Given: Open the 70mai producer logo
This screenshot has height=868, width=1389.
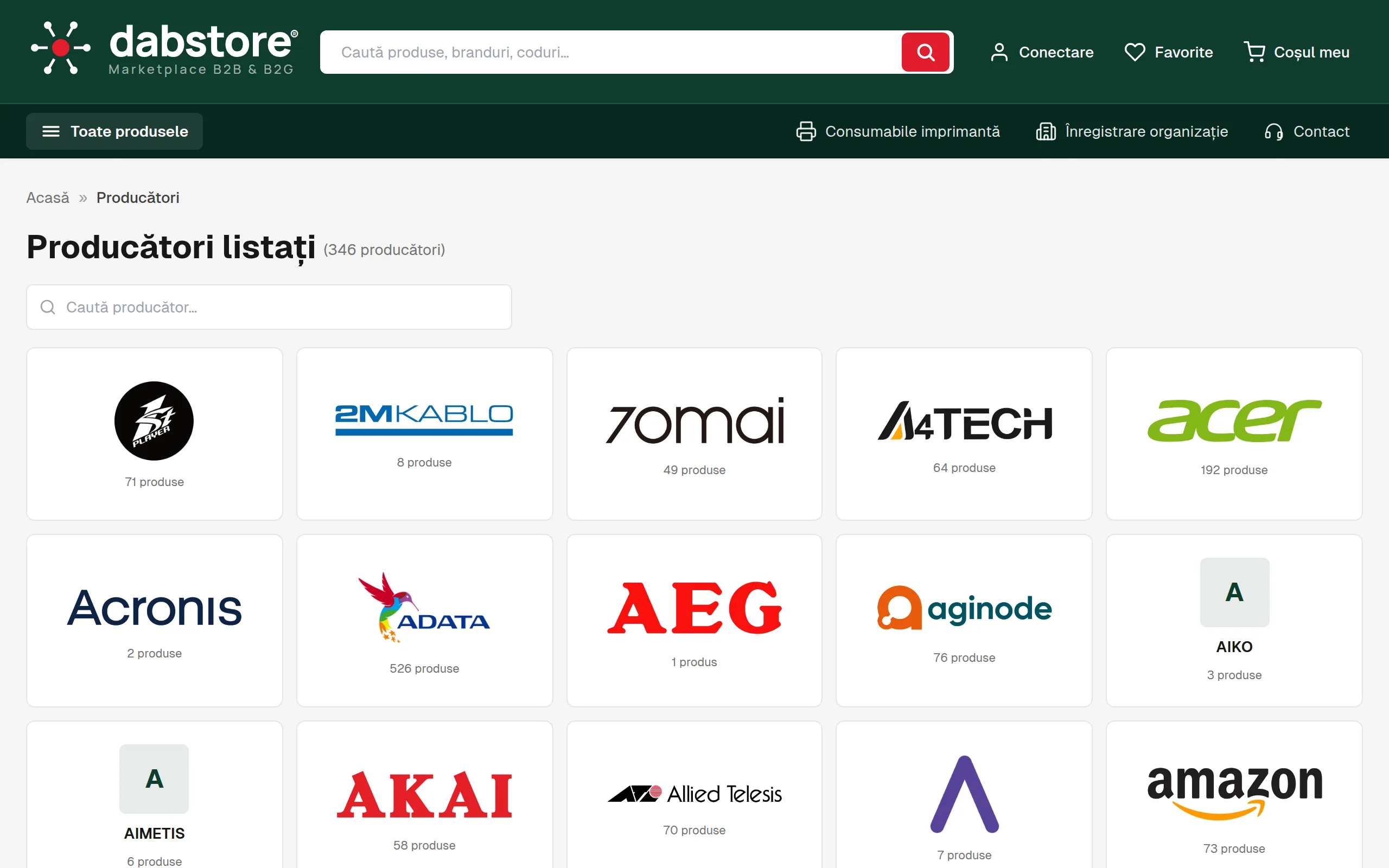Looking at the screenshot, I should click(x=694, y=420).
